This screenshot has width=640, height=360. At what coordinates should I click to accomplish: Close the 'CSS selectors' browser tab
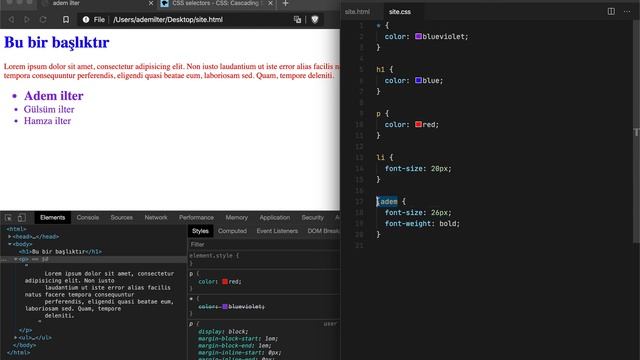click(270, 3)
